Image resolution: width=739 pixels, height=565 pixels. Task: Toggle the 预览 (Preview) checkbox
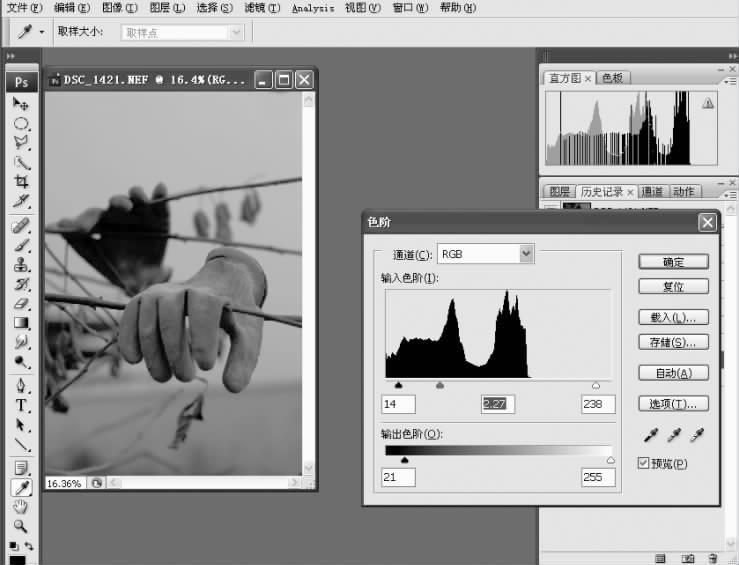(x=644, y=463)
